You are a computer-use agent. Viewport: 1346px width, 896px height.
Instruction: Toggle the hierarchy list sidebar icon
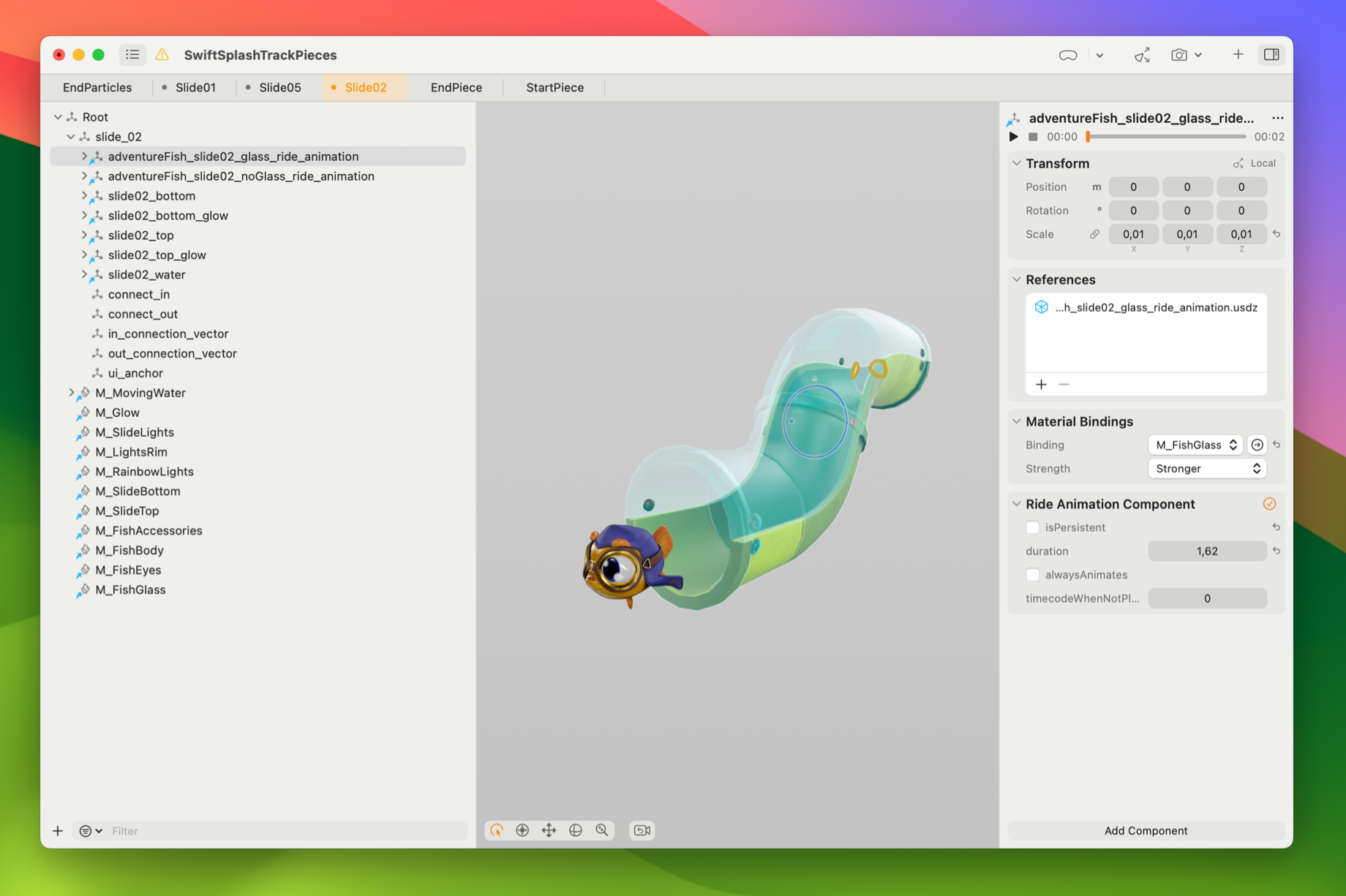[132, 55]
